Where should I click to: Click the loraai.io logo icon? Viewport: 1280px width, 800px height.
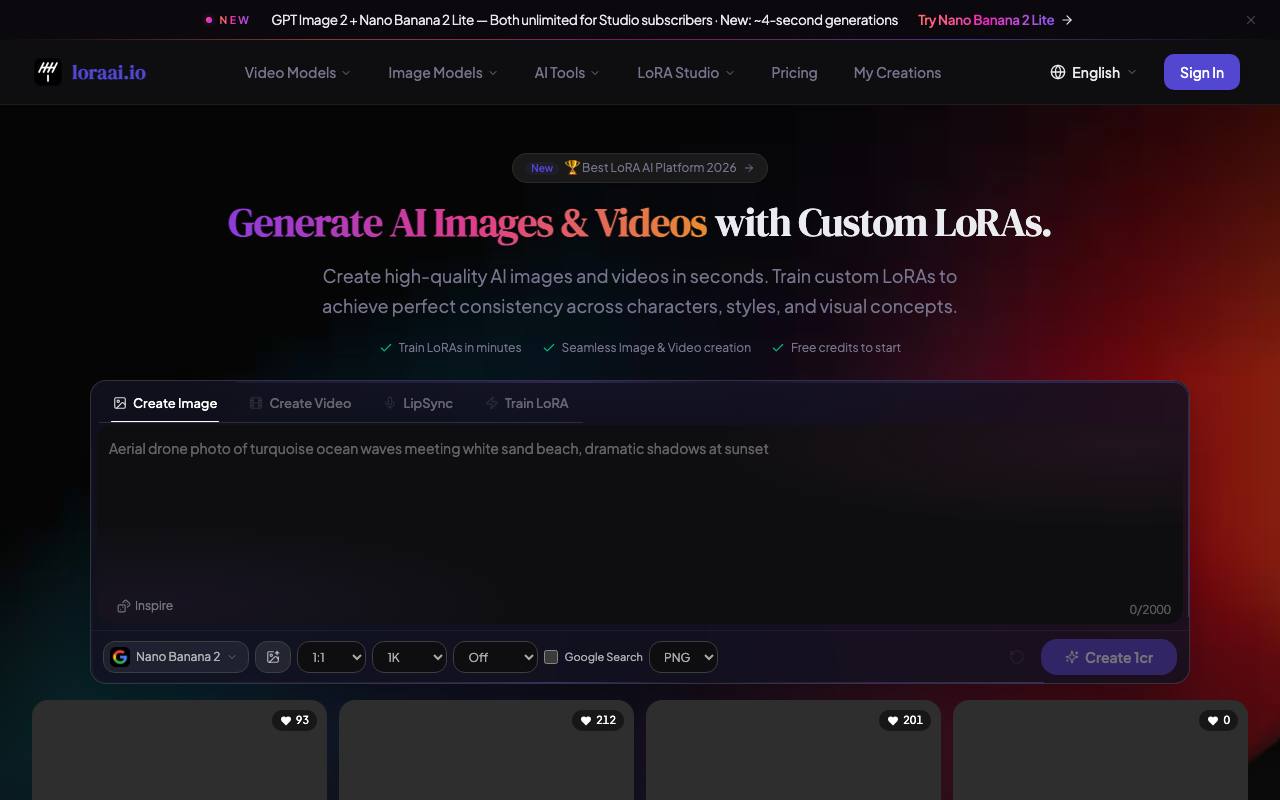[48, 72]
